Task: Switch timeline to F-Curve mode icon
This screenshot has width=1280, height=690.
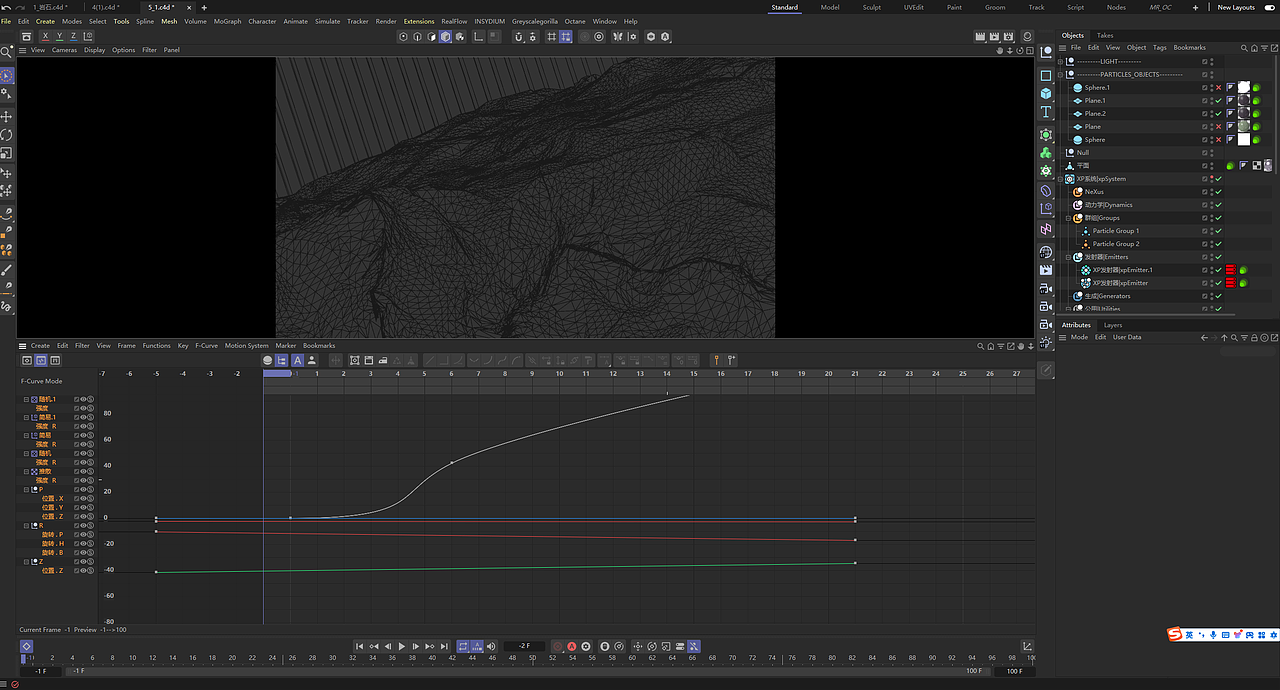Action: [41, 360]
